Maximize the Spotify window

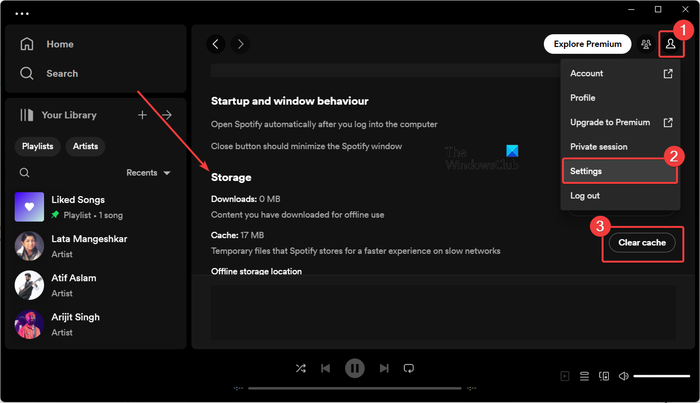(x=658, y=9)
